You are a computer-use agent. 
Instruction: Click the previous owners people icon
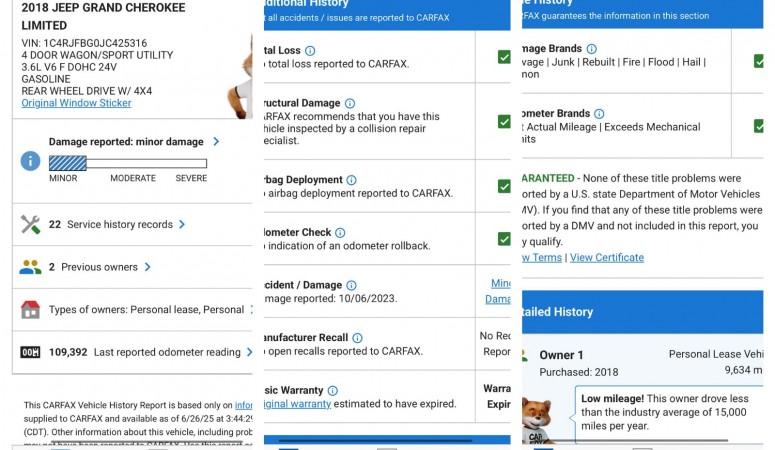30,267
